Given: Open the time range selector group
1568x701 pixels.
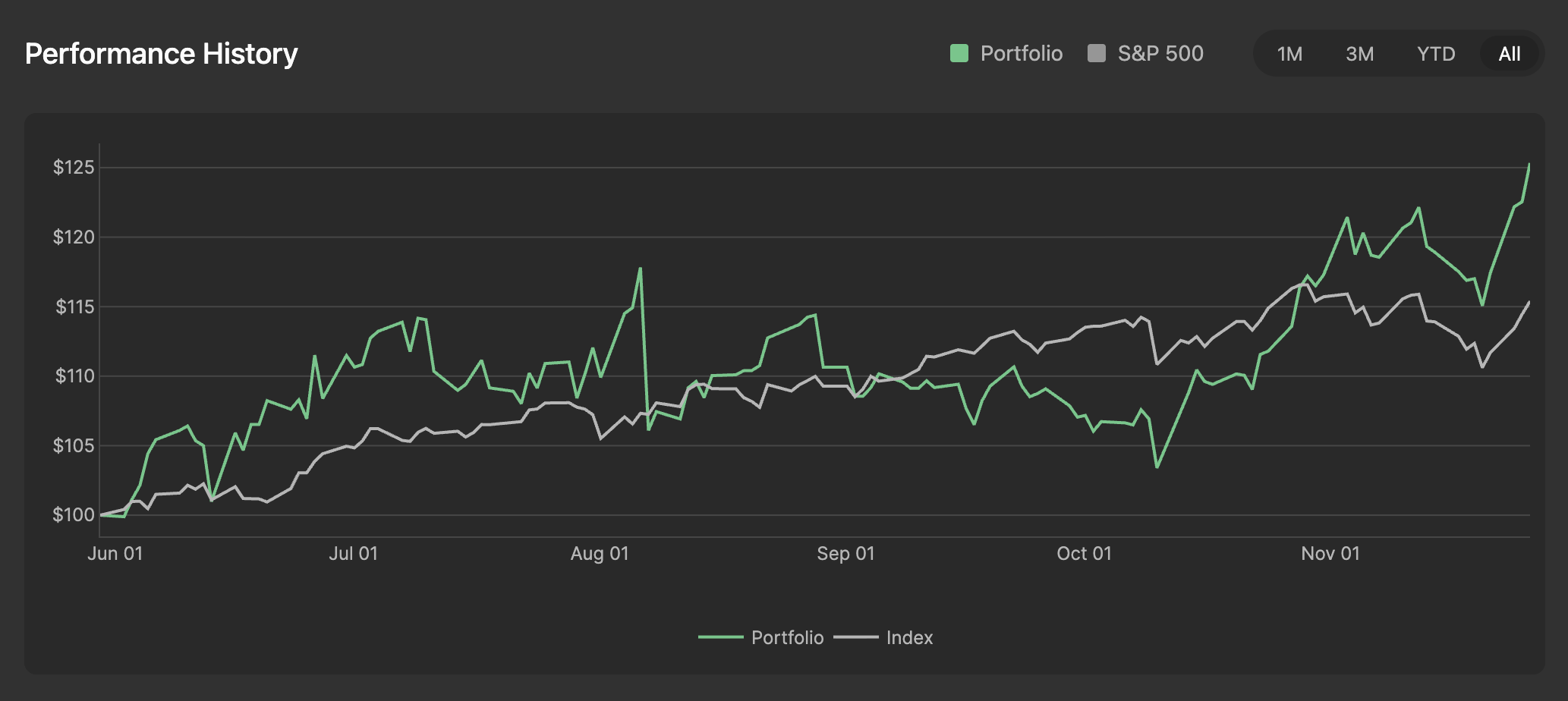Looking at the screenshot, I should click(1399, 53).
